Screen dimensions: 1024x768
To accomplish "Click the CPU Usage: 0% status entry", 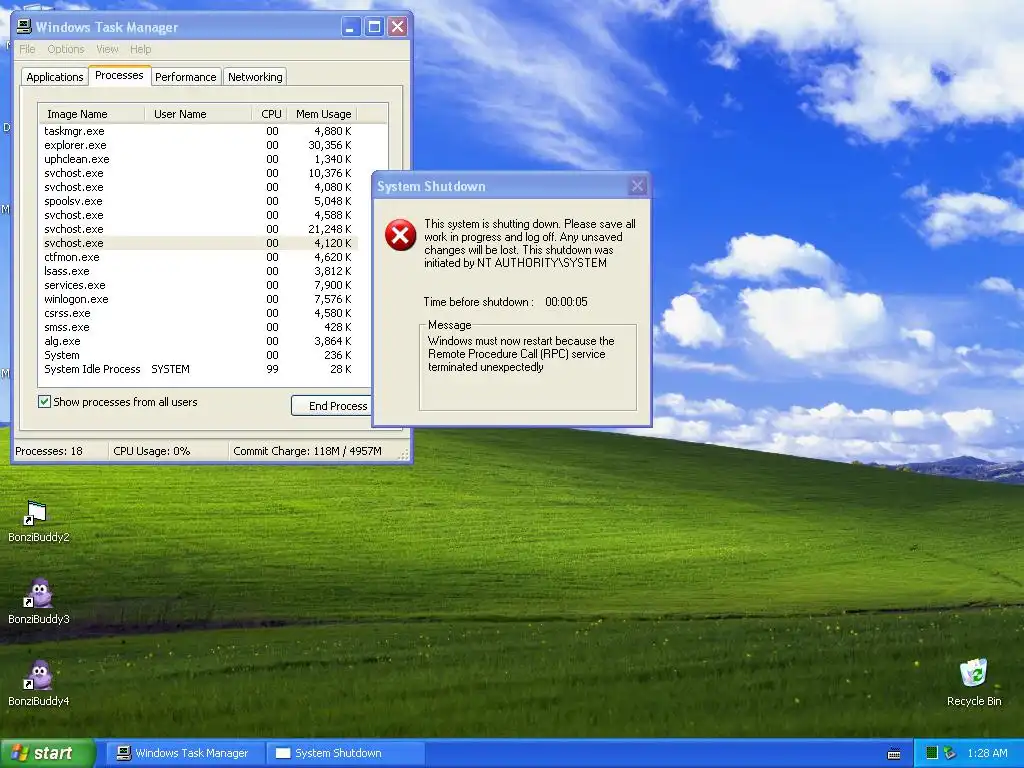I will click(168, 451).
